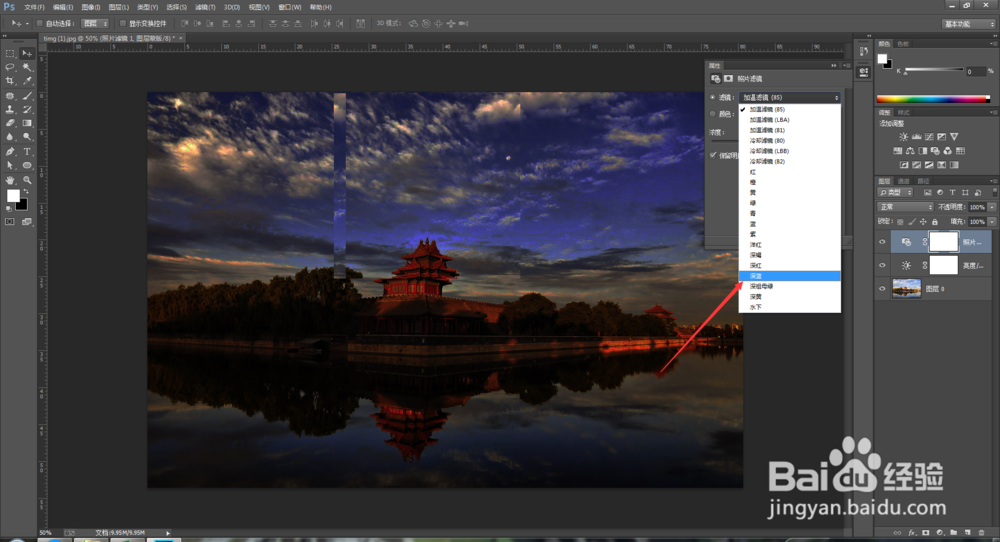Expand Properties panel double-arrow
Viewport: 1000px width, 542px height.
tap(834, 66)
